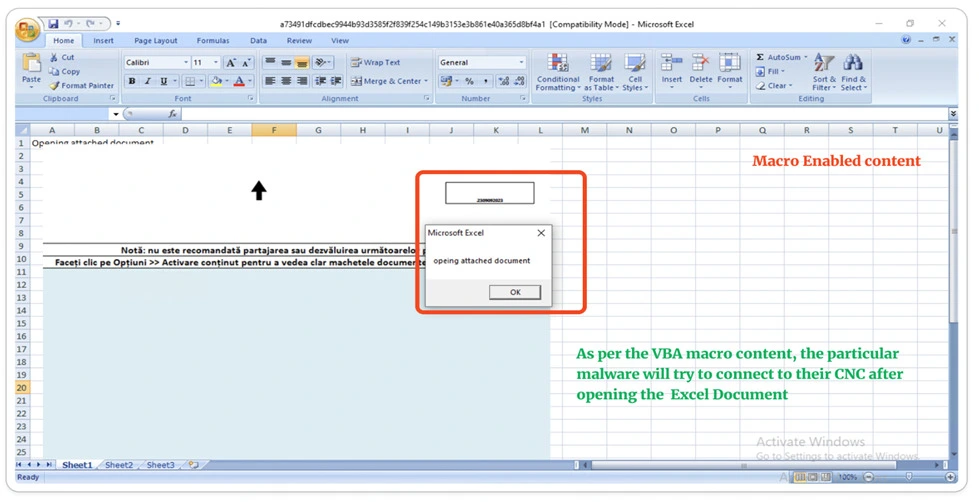Apply Percent Style format

click(x=470, y=81)
